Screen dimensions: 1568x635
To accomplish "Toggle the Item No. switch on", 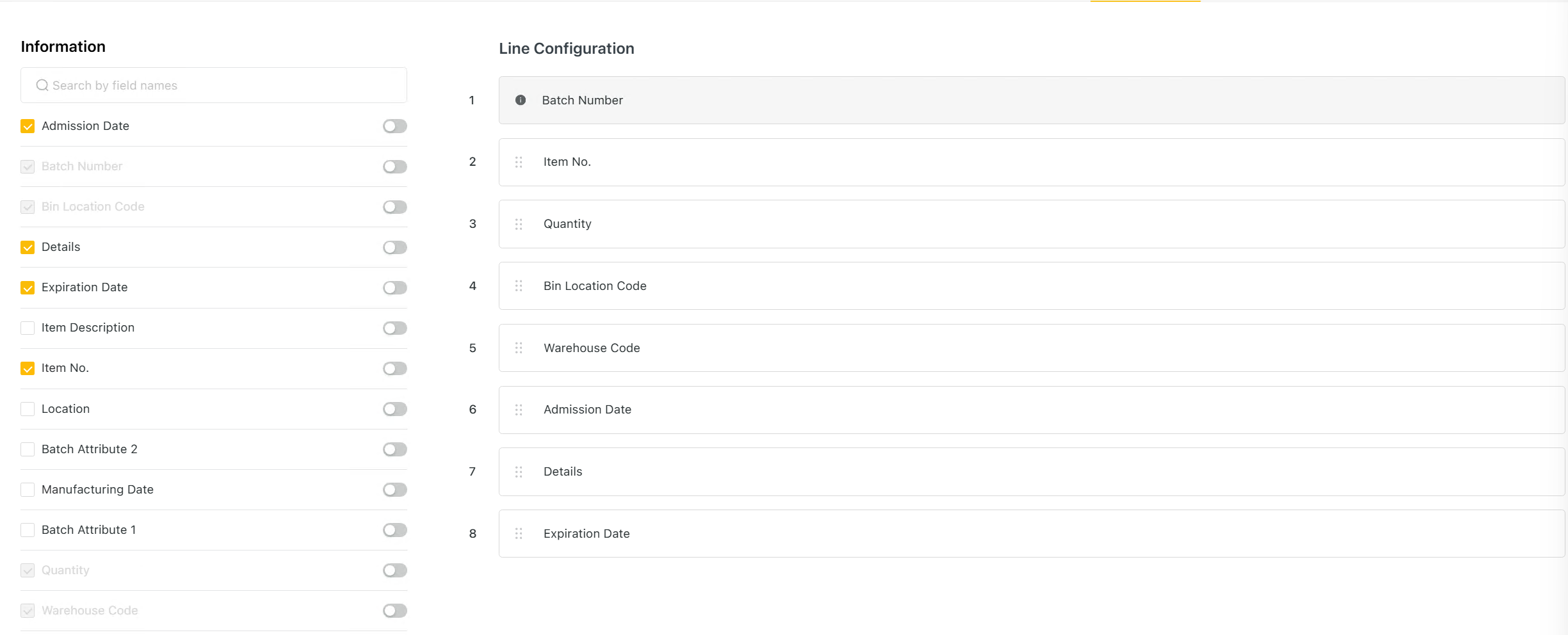I will [394, 368].
